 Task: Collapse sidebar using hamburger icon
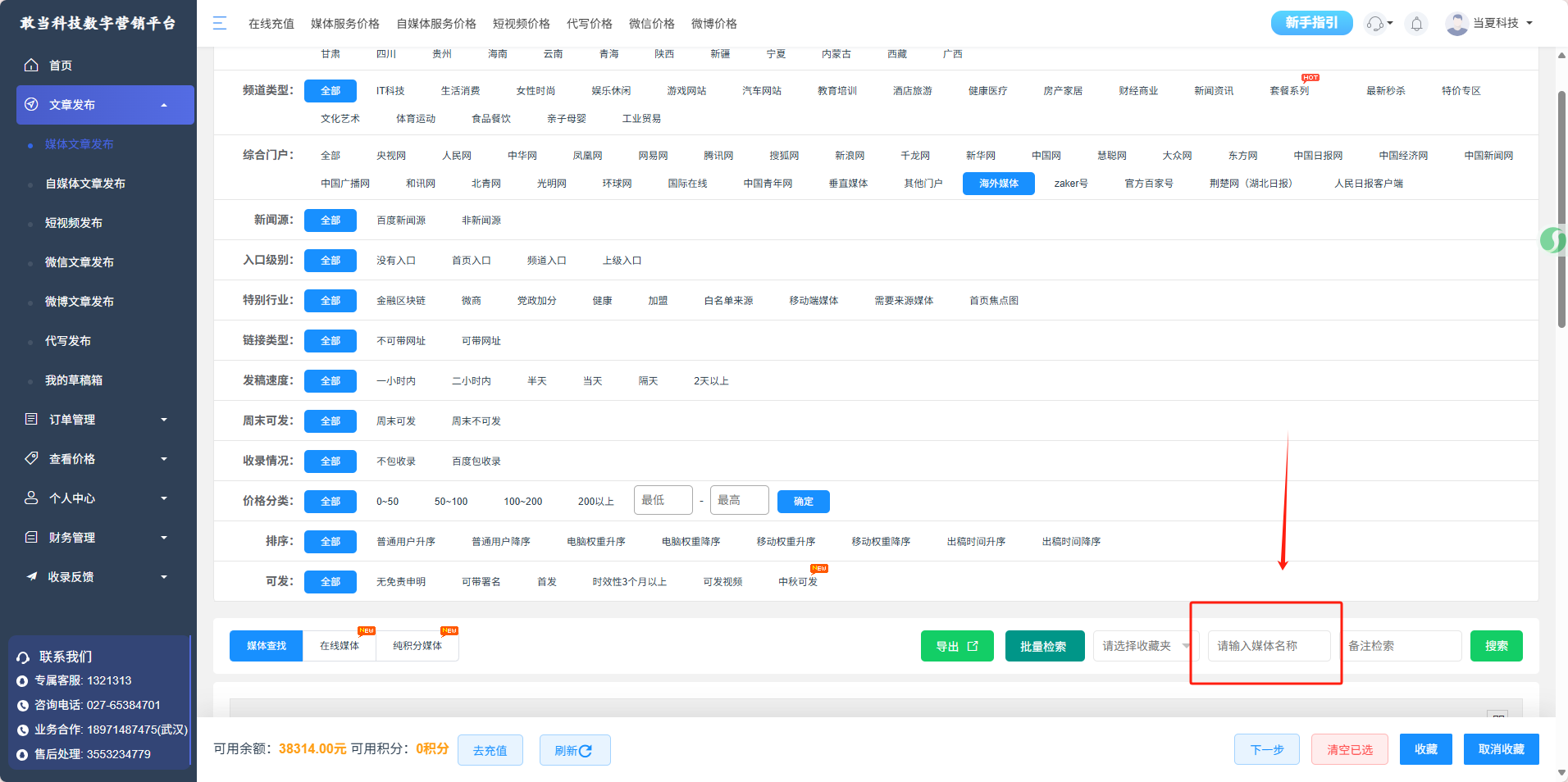pos(220,23)
